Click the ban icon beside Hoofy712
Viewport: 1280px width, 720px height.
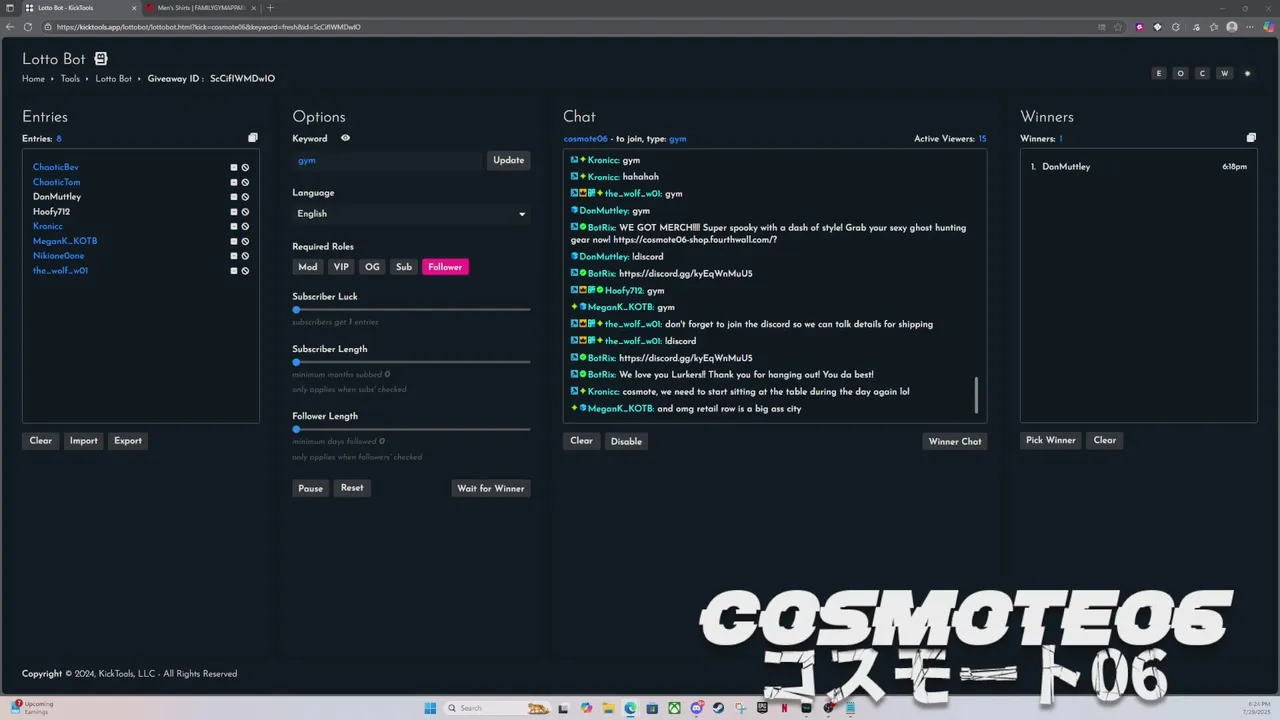pos(245,212)
